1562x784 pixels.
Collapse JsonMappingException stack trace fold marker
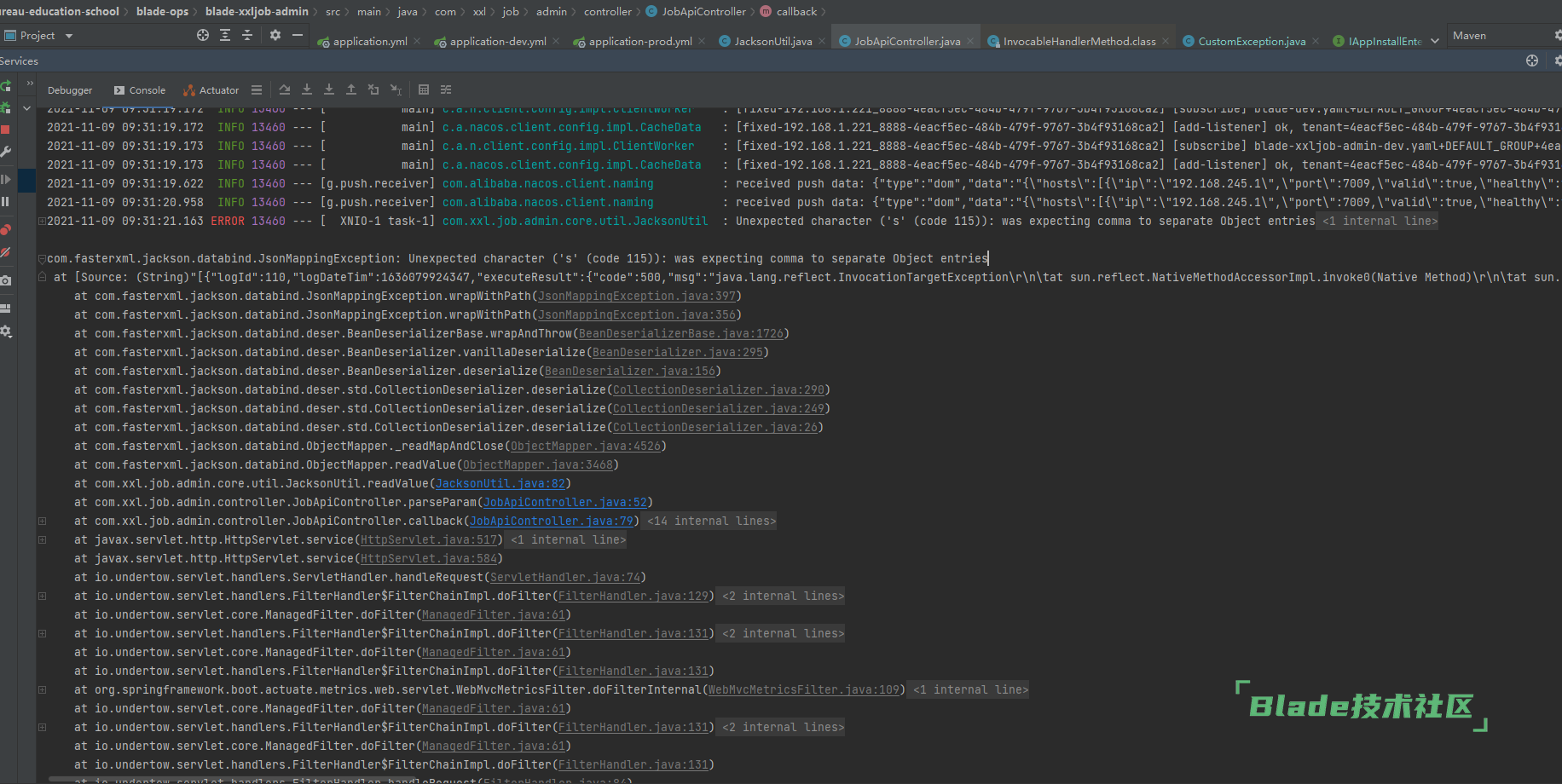(x=42, y=258)
